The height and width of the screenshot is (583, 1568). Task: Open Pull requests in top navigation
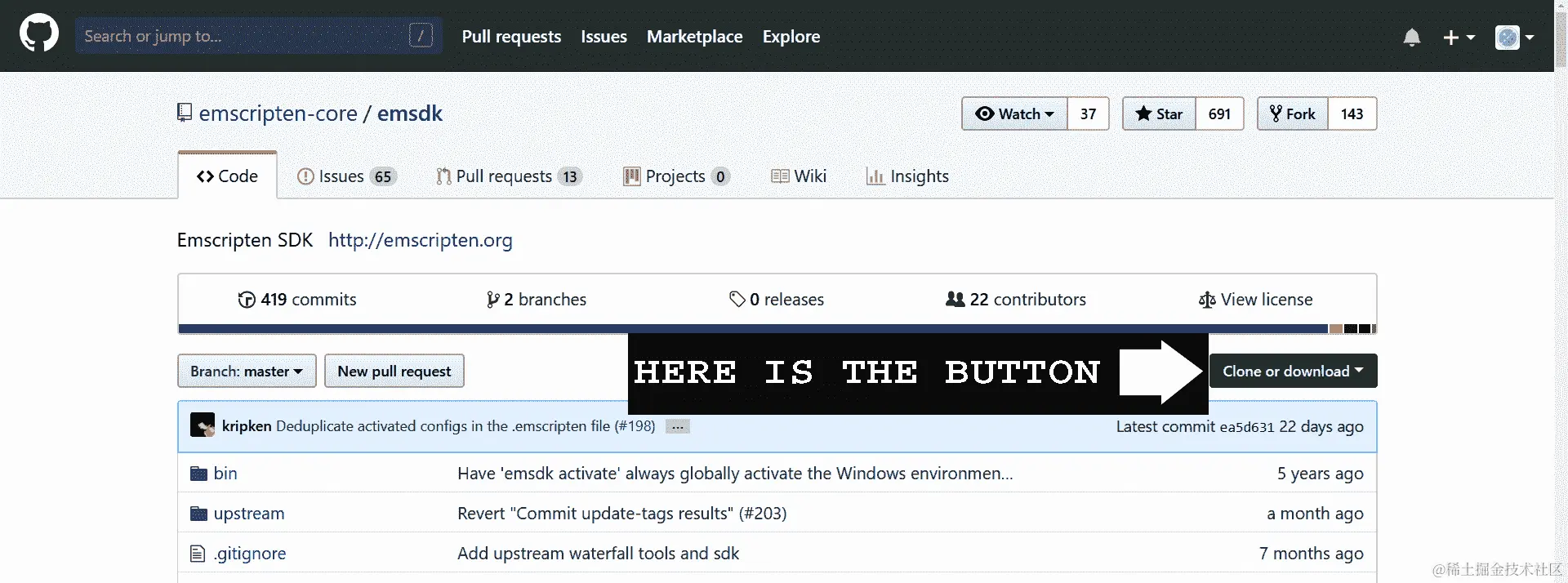coord(511,37)
